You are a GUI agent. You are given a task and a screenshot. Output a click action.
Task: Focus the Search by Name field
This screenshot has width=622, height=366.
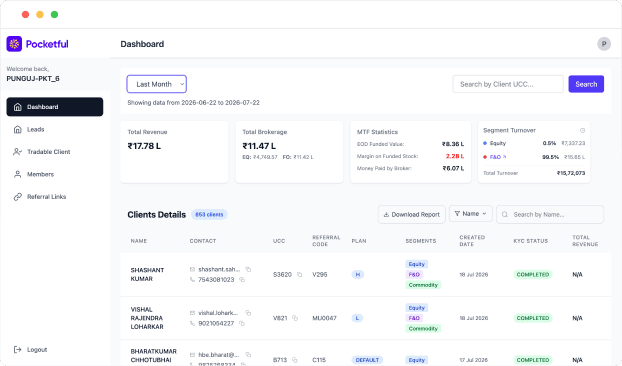tap(550, 214)
